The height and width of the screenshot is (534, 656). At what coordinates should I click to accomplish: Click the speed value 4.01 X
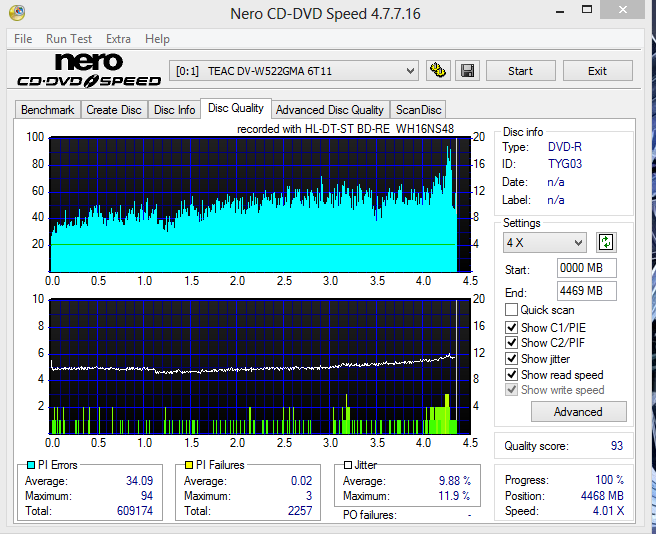pos(608,511)
